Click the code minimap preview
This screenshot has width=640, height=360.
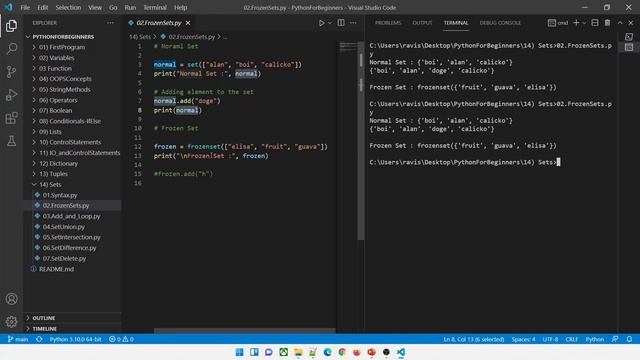pyautogui.click(x=348, y=47)
